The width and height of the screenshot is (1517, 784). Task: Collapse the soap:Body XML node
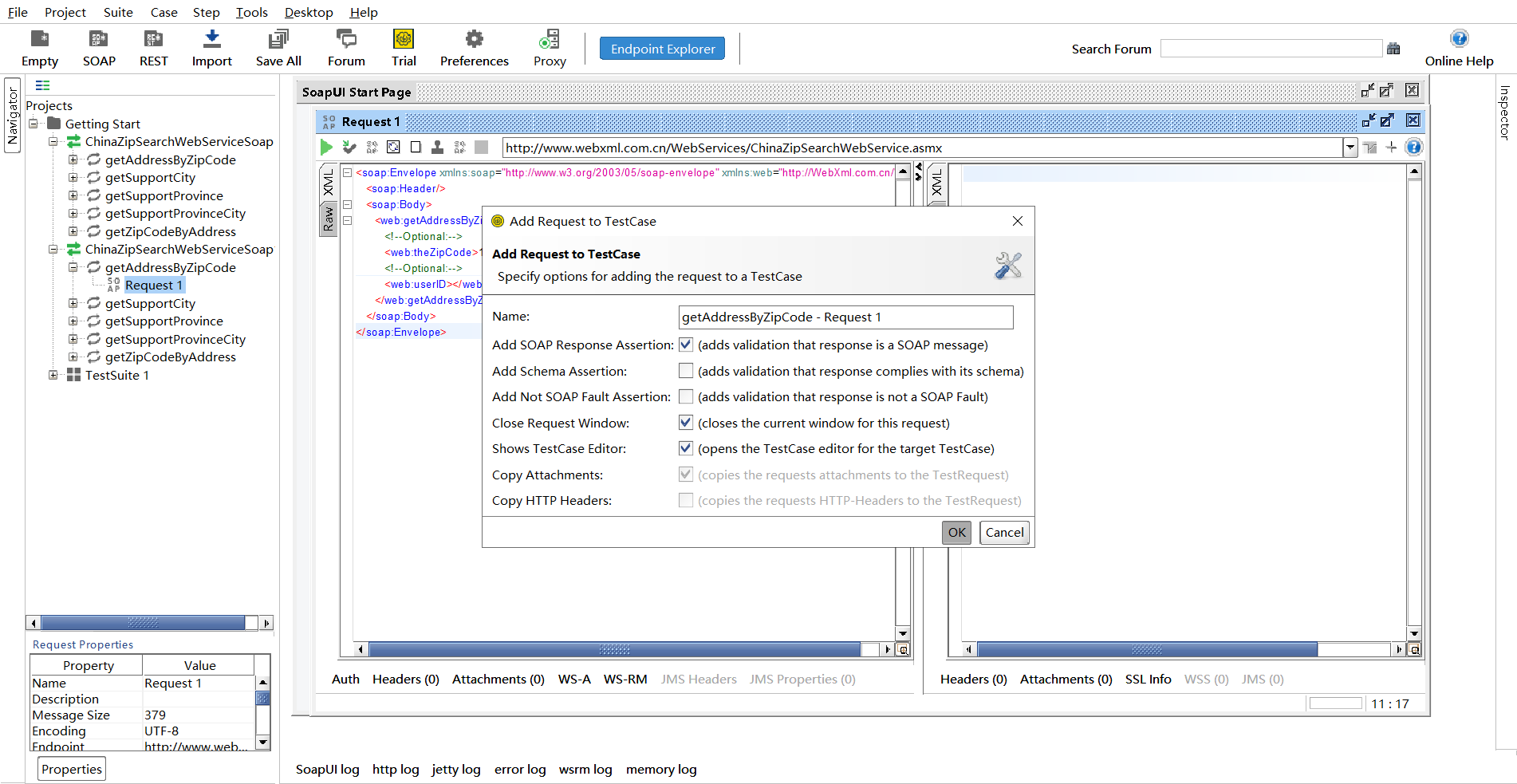point(348,204)
